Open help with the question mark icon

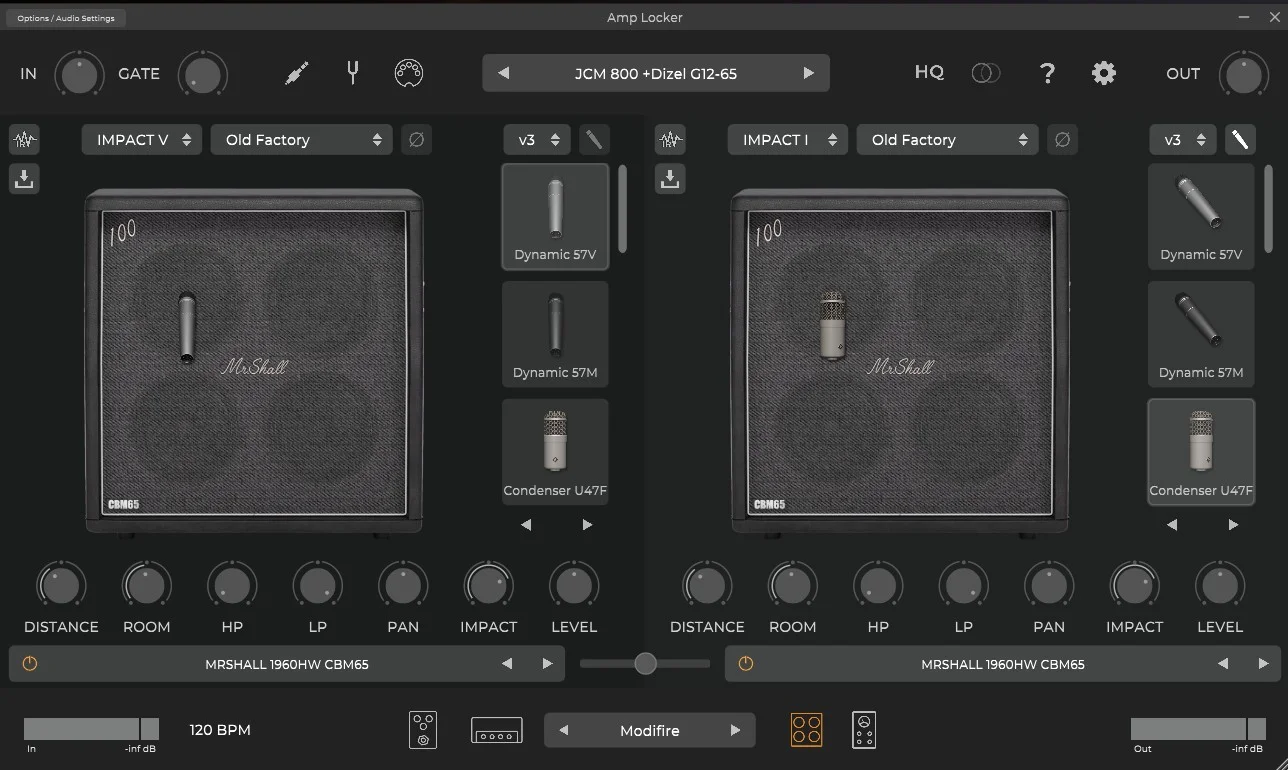(1047, 73)
